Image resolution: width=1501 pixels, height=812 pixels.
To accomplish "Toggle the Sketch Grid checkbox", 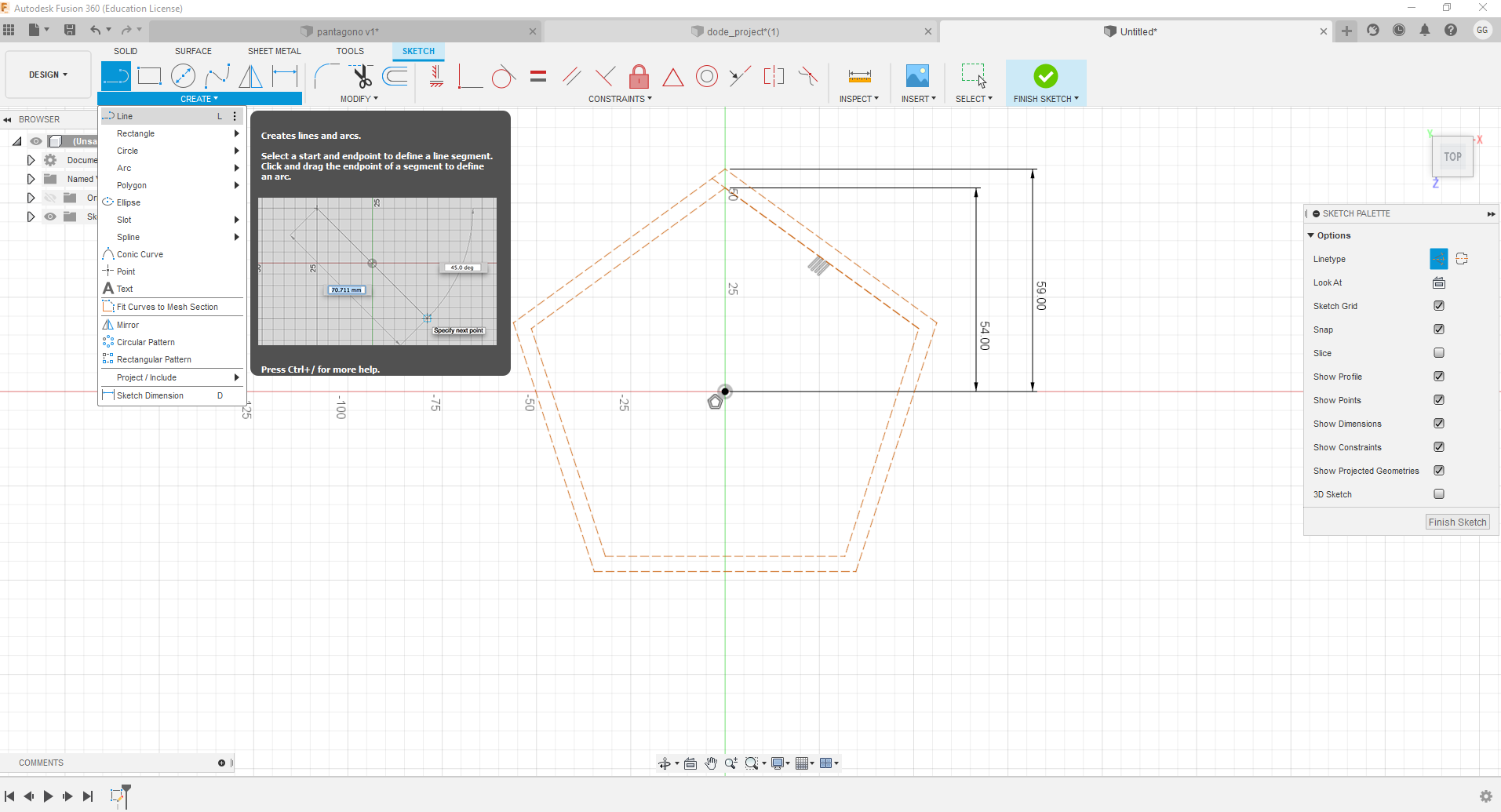I will (1439, 306).
